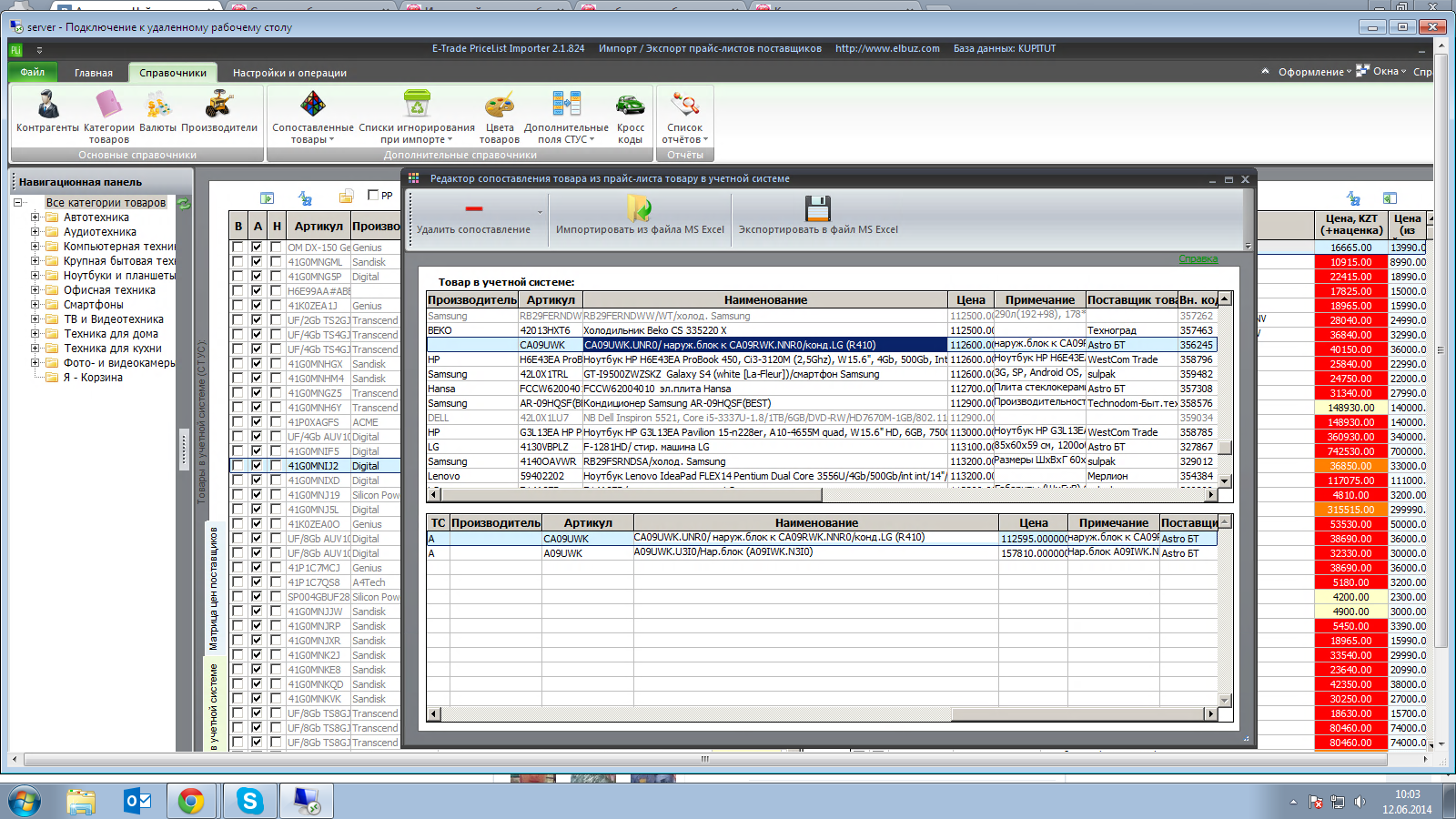1456x819 pixels.
Task: Toggle the PP checkbox above the grid
Action: point(373,195)
